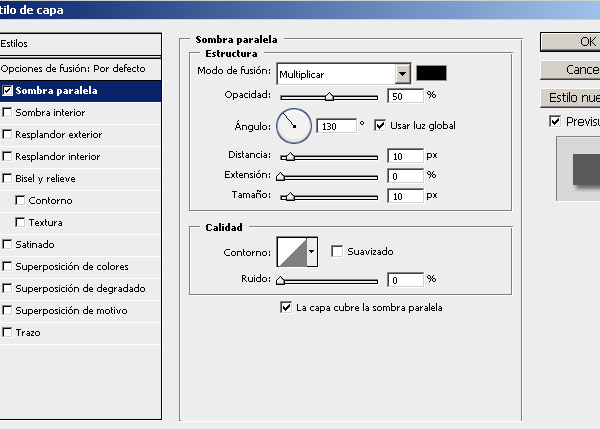Viewport: 600px width, 429px height.
Task: Enable the Resplandor exterior checkbox
Action: [7, 134]
